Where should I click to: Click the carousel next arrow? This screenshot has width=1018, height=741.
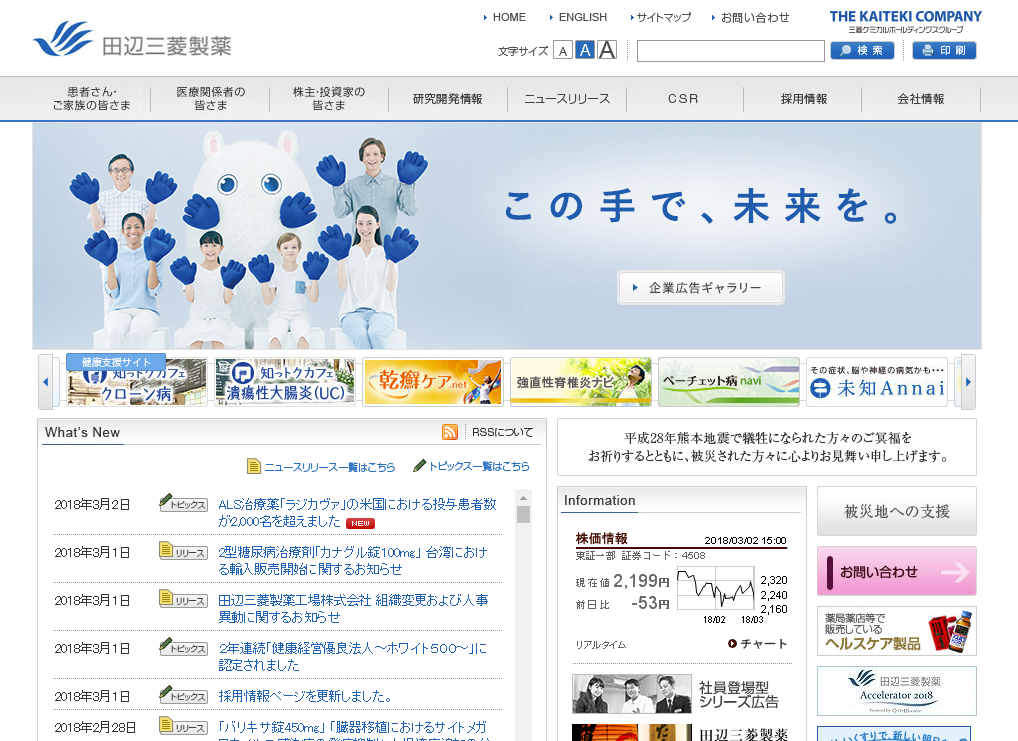(968, 382)
